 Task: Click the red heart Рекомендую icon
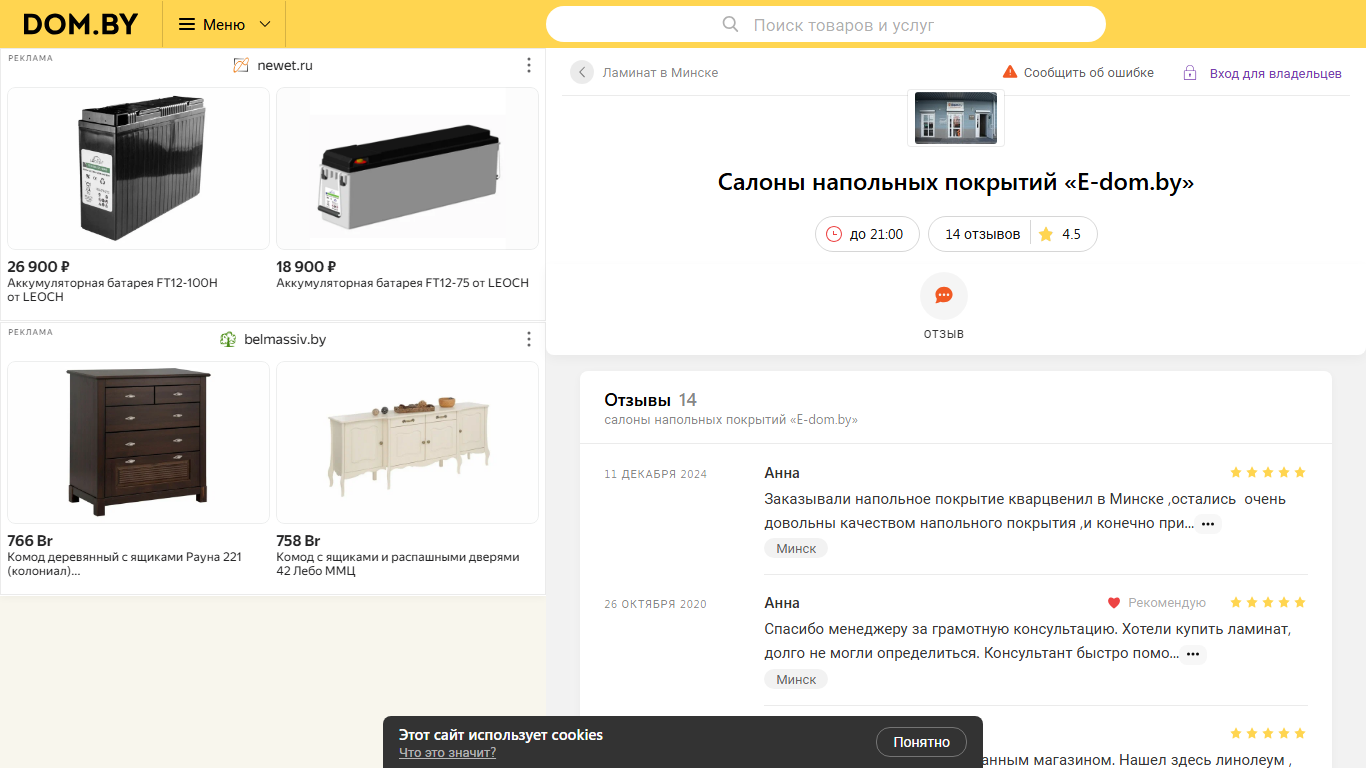coord(1114,603)
